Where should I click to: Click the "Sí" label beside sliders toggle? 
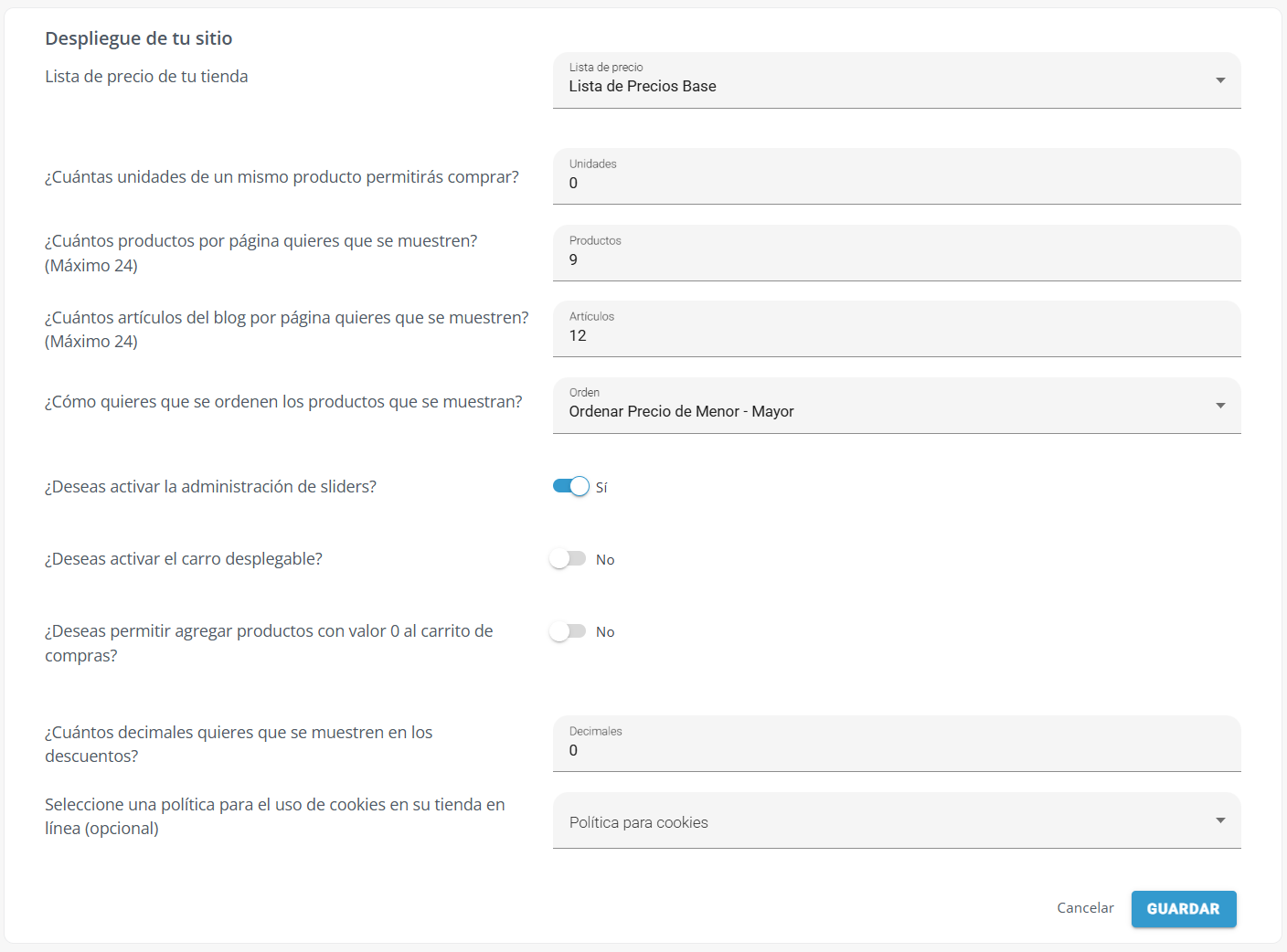tap(601, 487)
